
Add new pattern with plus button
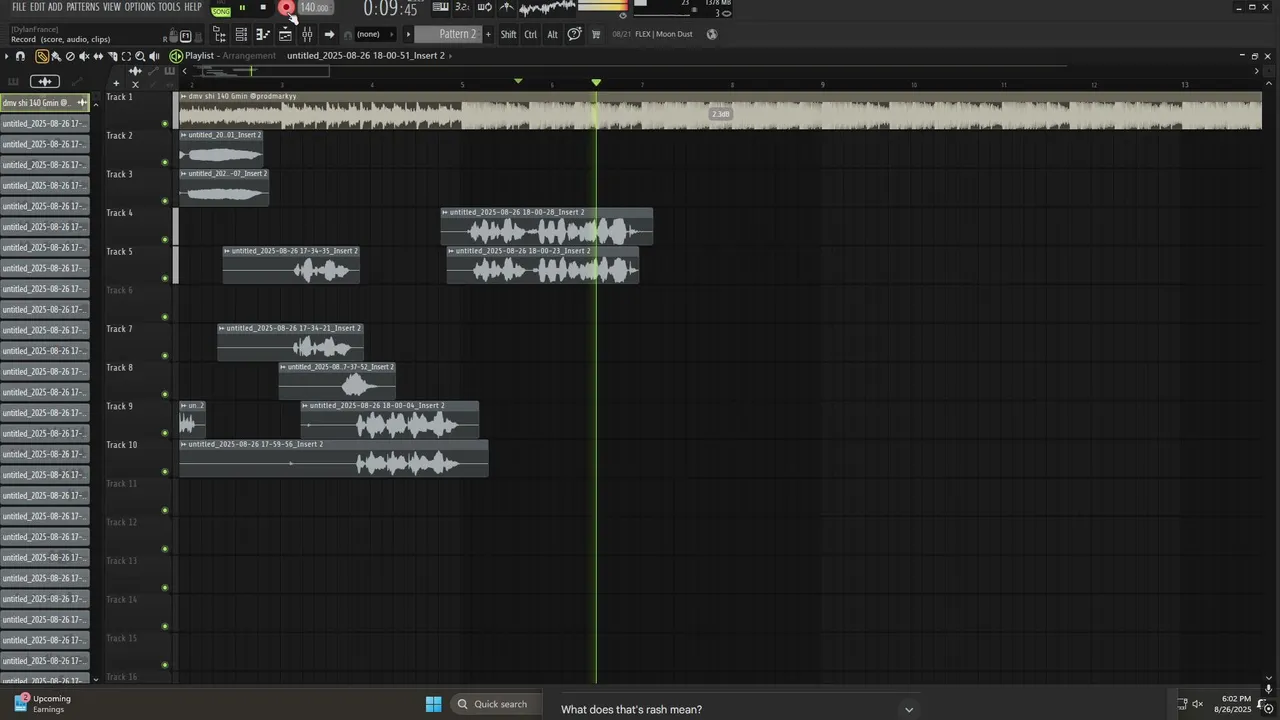(x=488, y=34)
